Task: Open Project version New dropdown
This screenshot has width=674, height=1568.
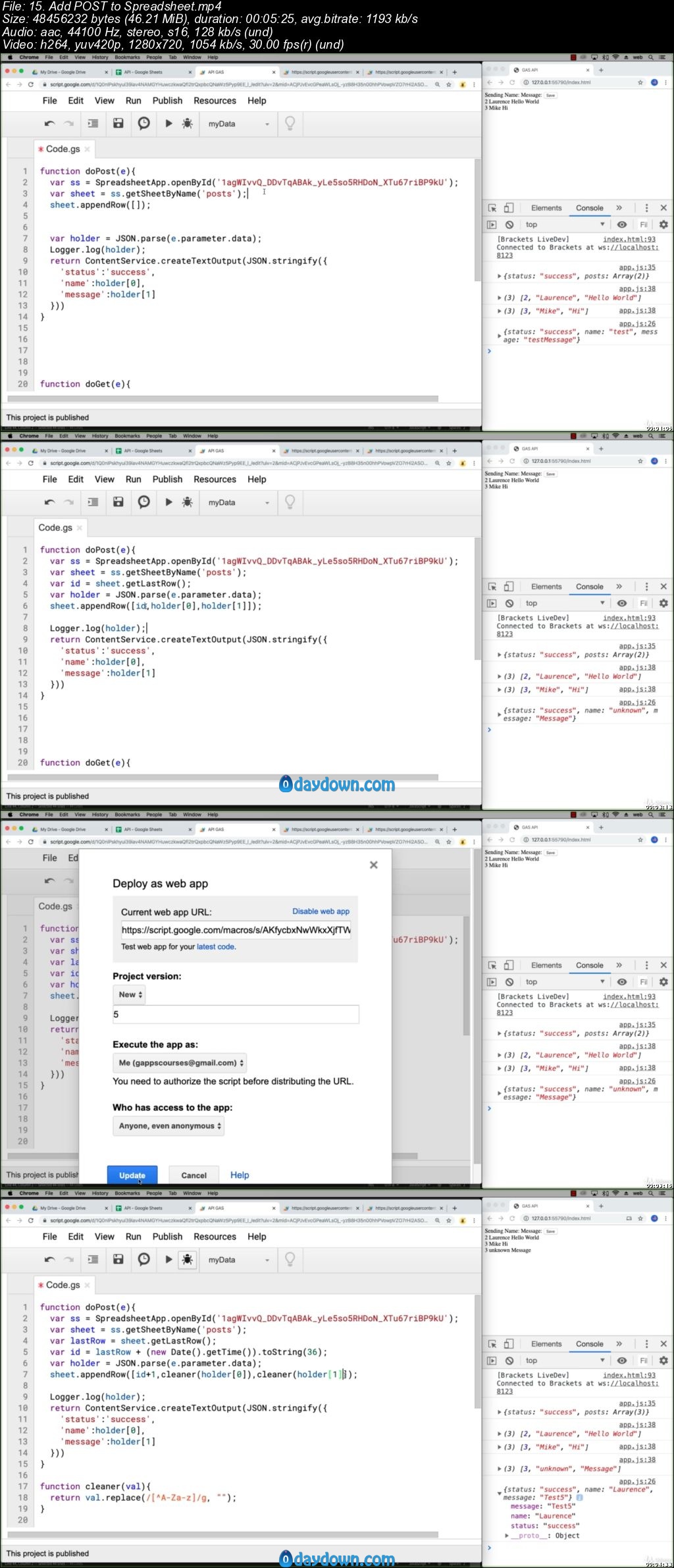Action: (130, 994)
